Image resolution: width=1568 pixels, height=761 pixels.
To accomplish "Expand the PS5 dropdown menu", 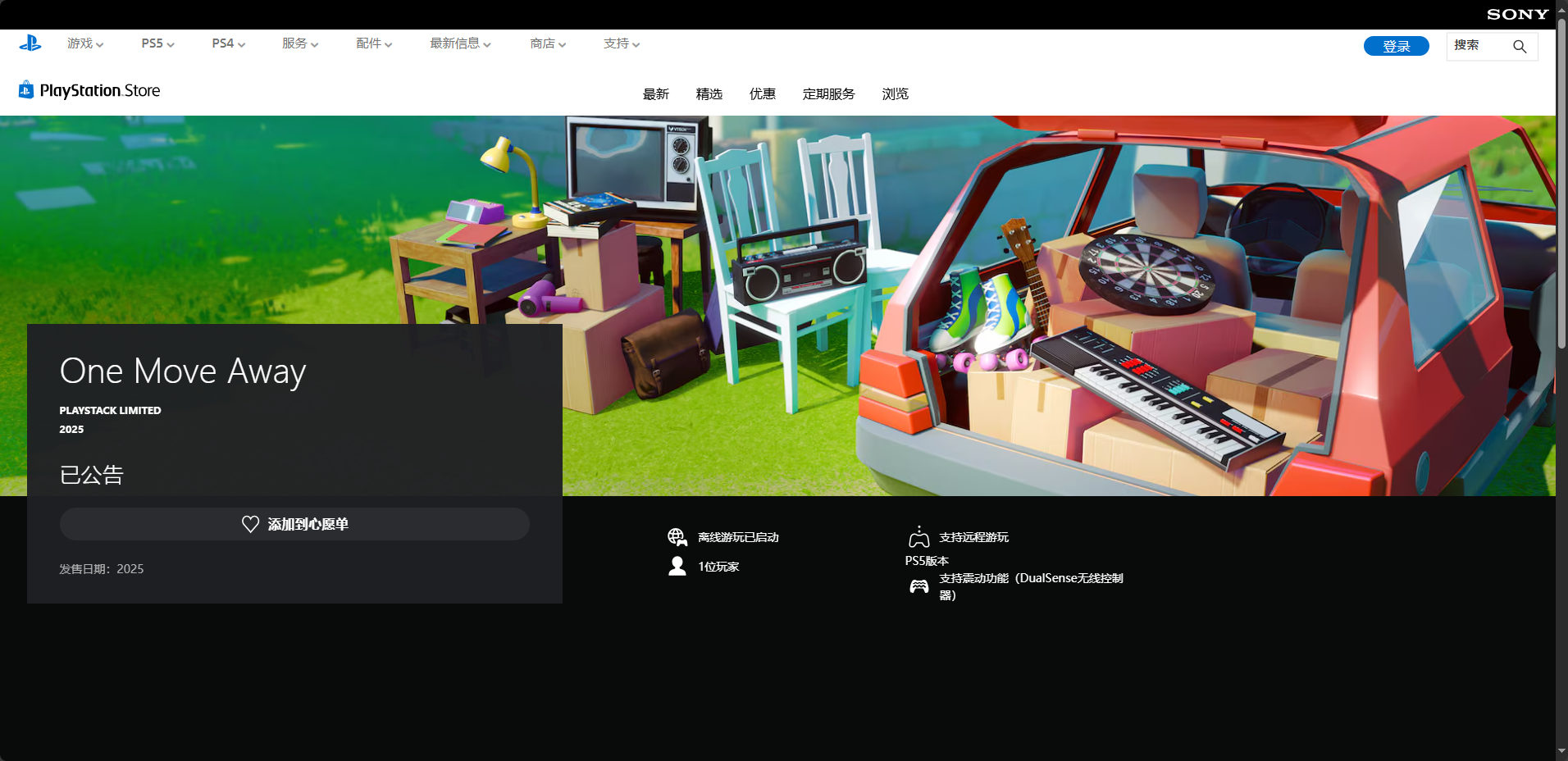I will pos(157,43).
